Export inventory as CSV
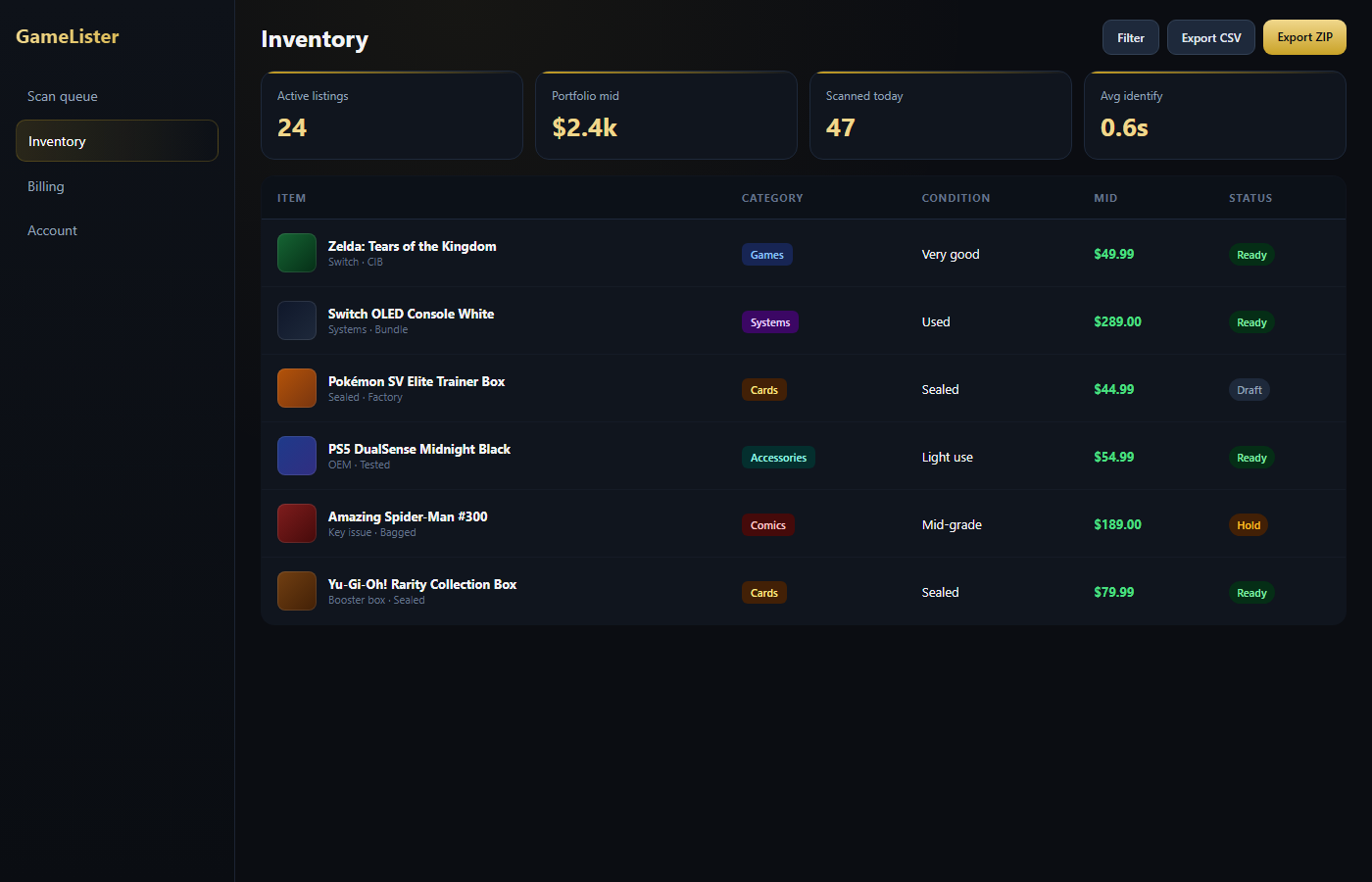The image size is (1372, 882). tap(1211, 37)
